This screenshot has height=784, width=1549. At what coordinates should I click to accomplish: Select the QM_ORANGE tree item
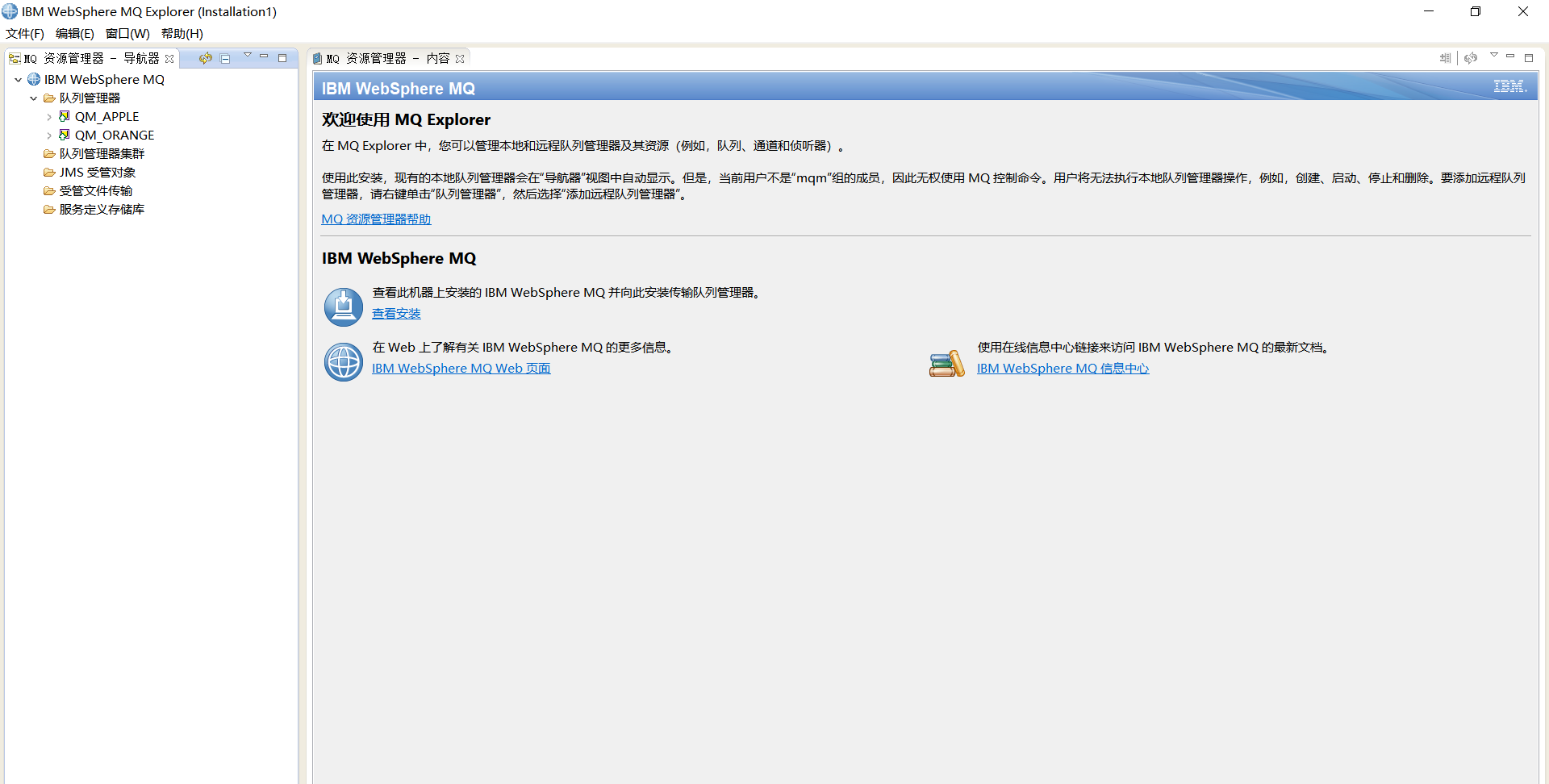coord(115,136)
